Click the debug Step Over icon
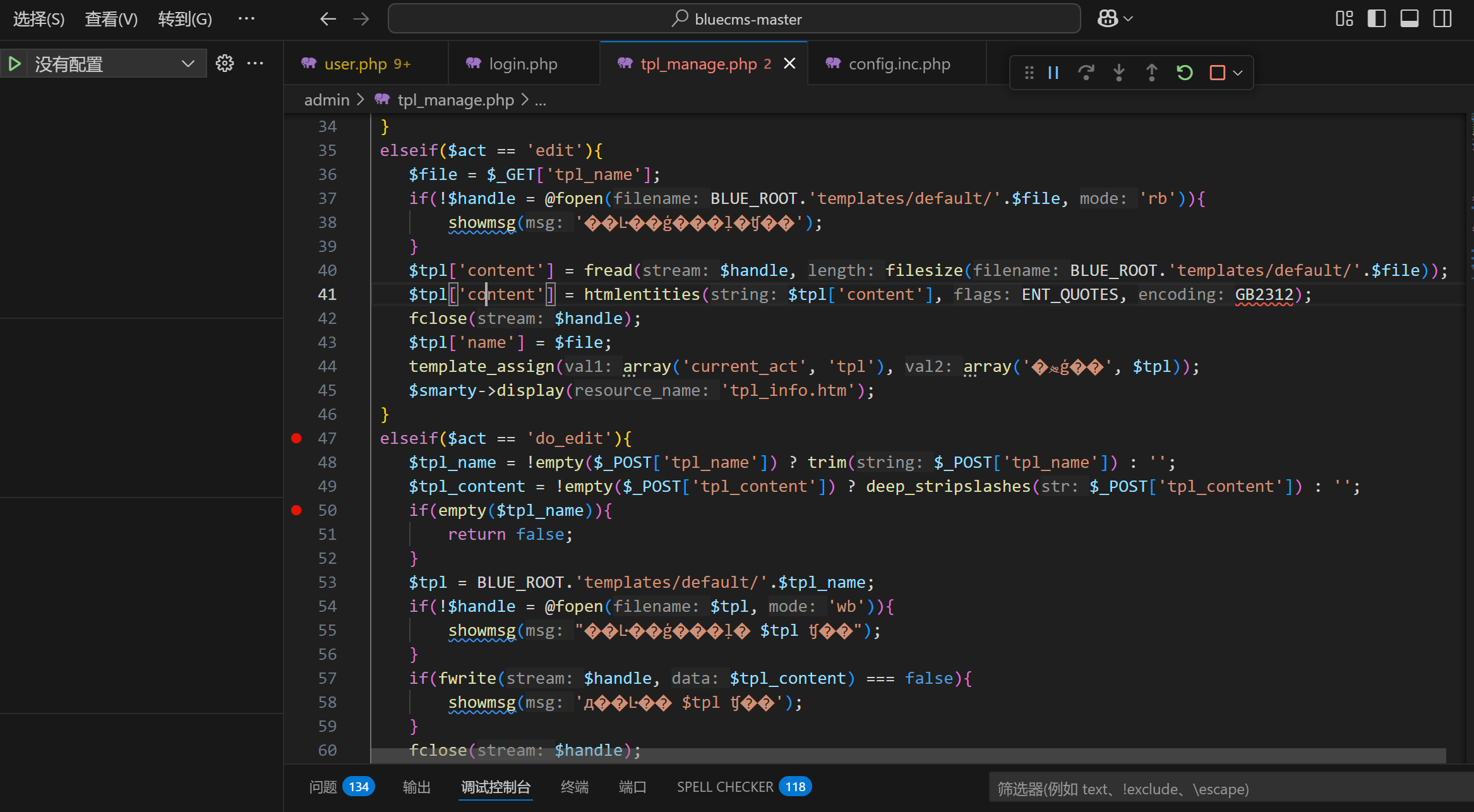 1086,73
